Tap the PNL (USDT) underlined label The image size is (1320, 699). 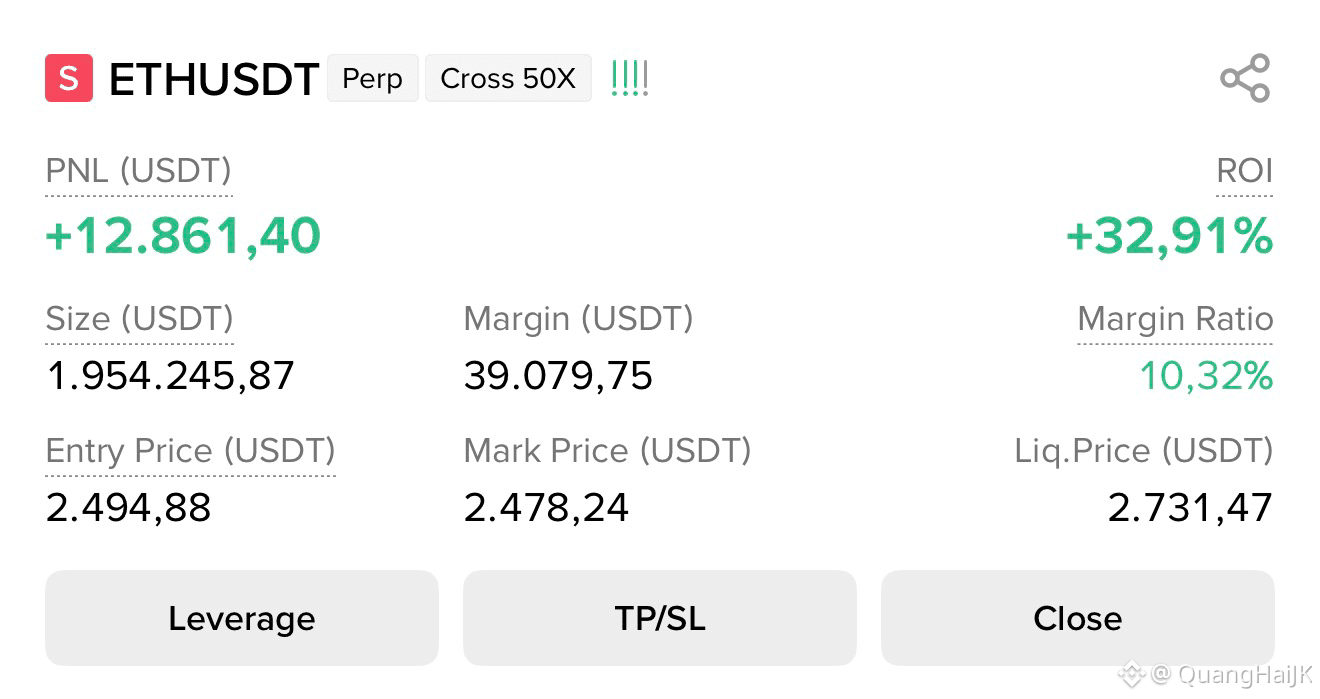[139, 171]
